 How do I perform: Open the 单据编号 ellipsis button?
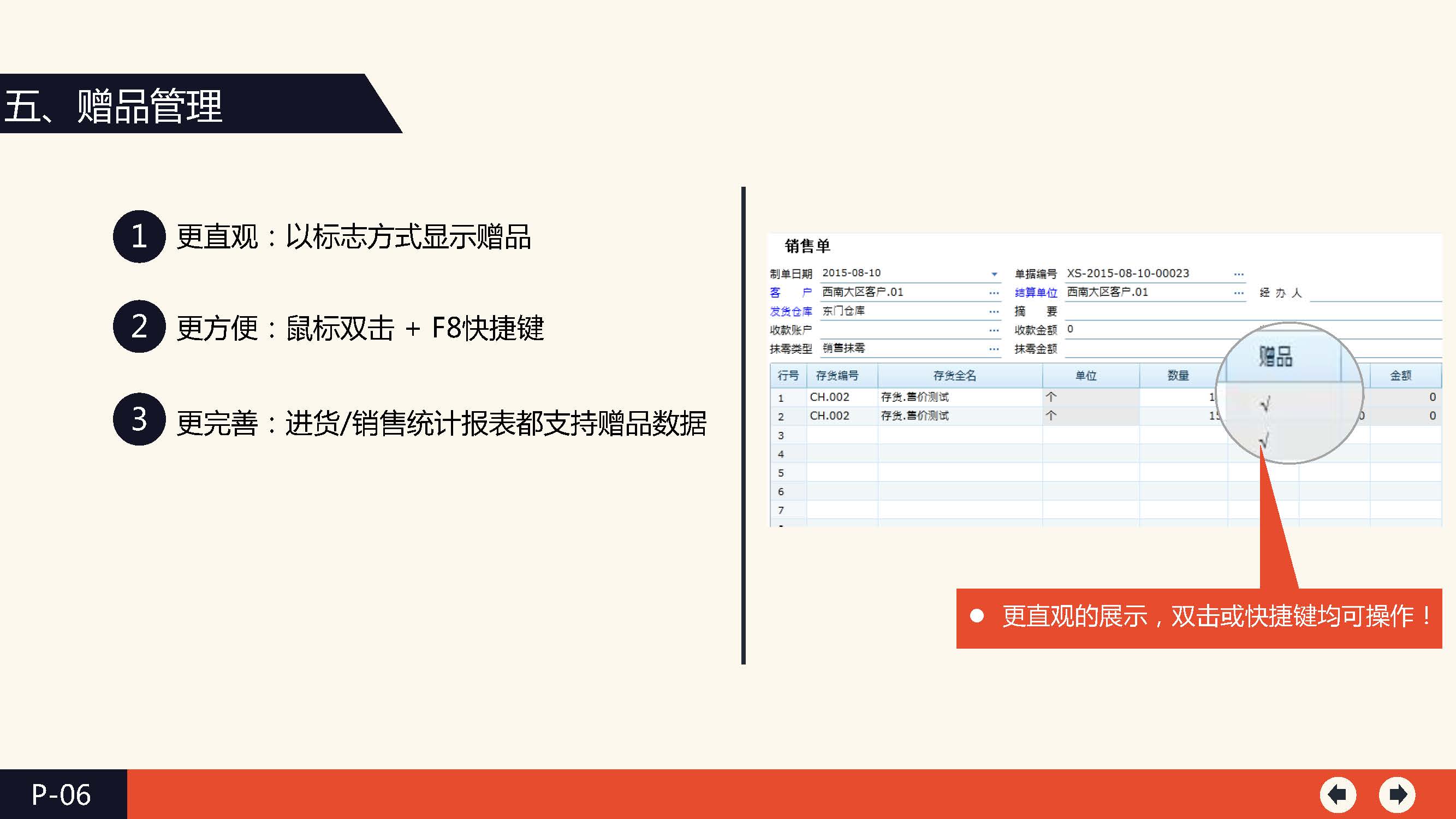(x=1238, y=274)
